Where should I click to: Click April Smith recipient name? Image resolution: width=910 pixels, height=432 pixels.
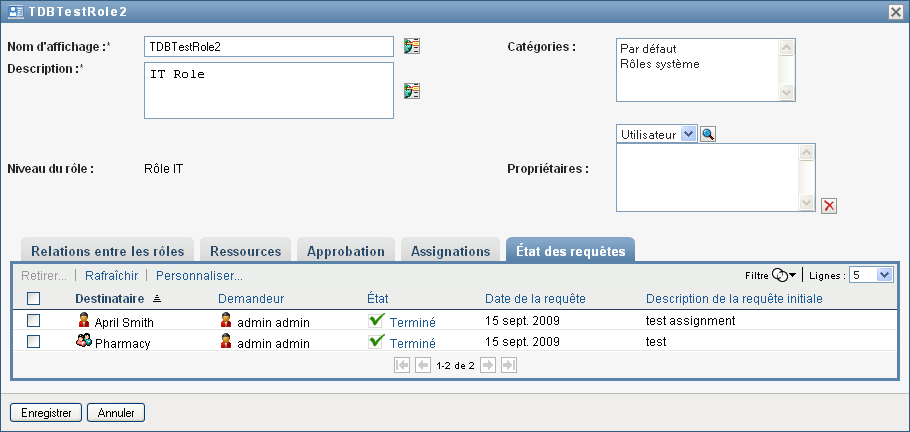[x=124, y=322]
